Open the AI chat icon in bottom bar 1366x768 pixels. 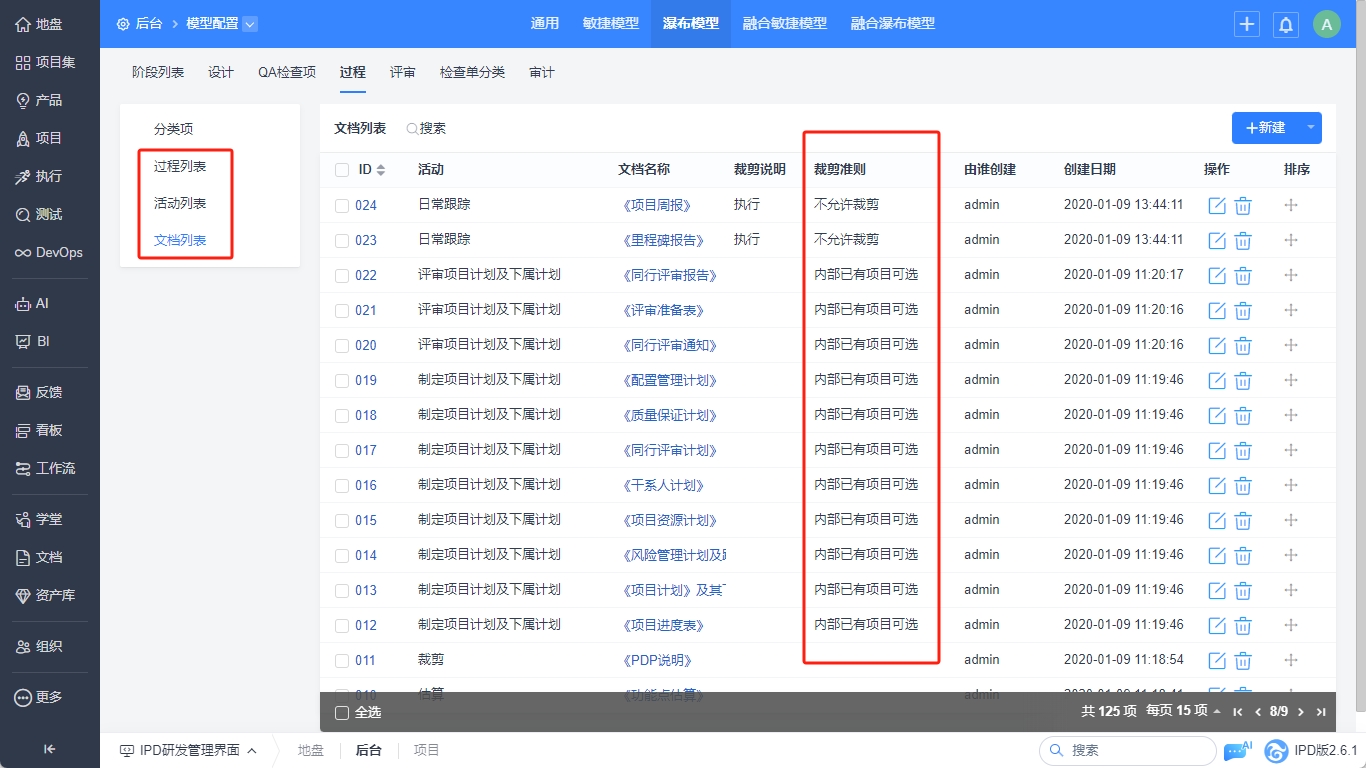click(x=1236, y=750)
